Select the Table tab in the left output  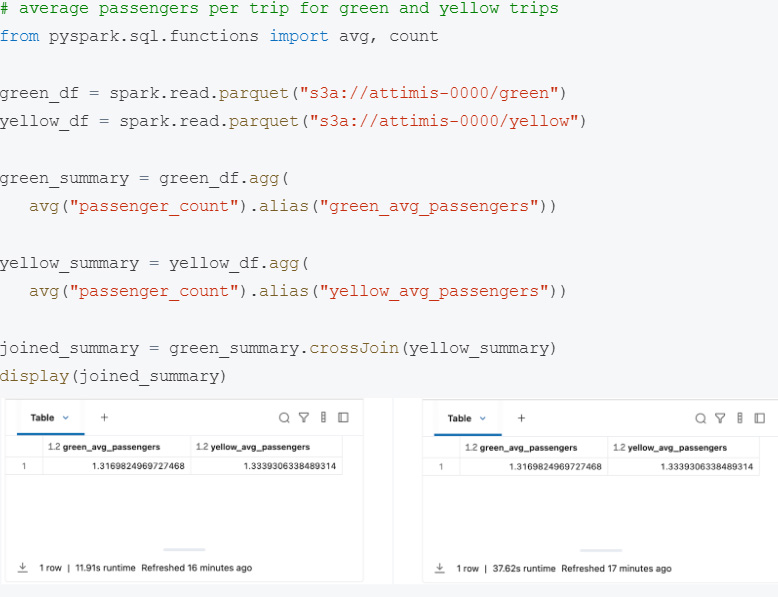pos(43,417)
